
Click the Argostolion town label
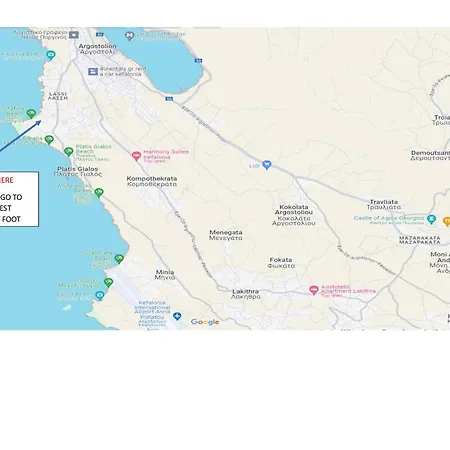[98, 49]
